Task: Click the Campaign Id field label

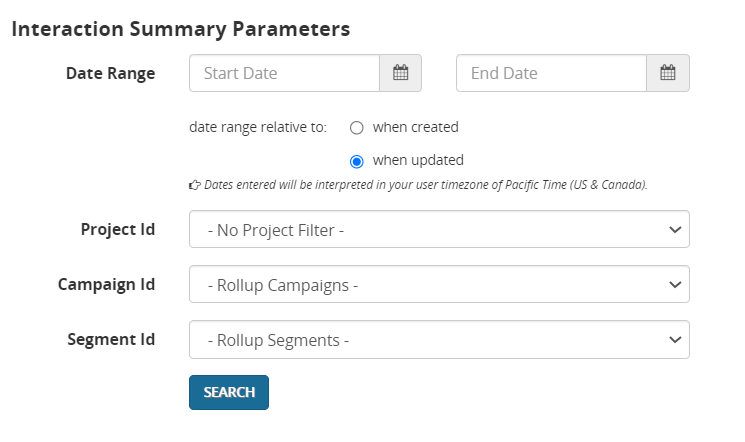Action: 106,285
